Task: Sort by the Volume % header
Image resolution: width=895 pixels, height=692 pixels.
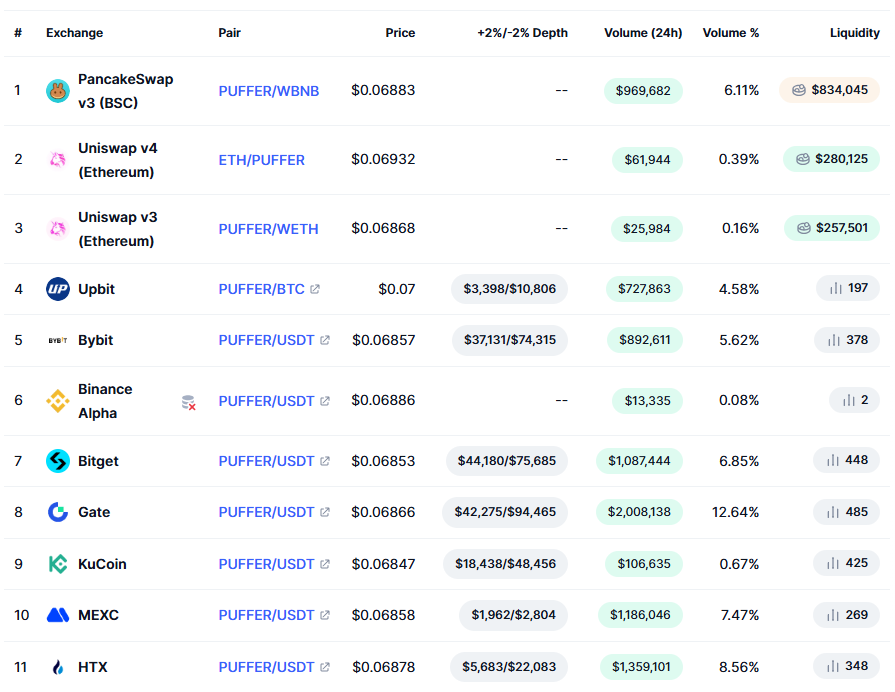Action: (731, 33)
